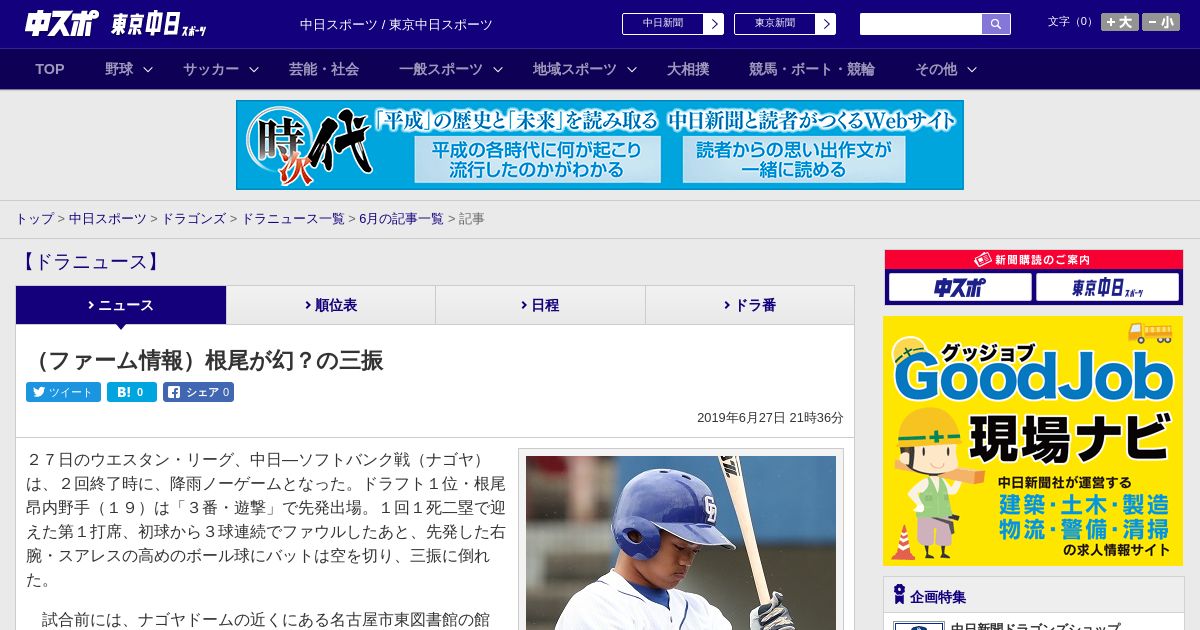Click the 中日スポーツ / 東京中日スポーツ header text
This screenshot has height=630, width=1200.
[x=396, y=24]
